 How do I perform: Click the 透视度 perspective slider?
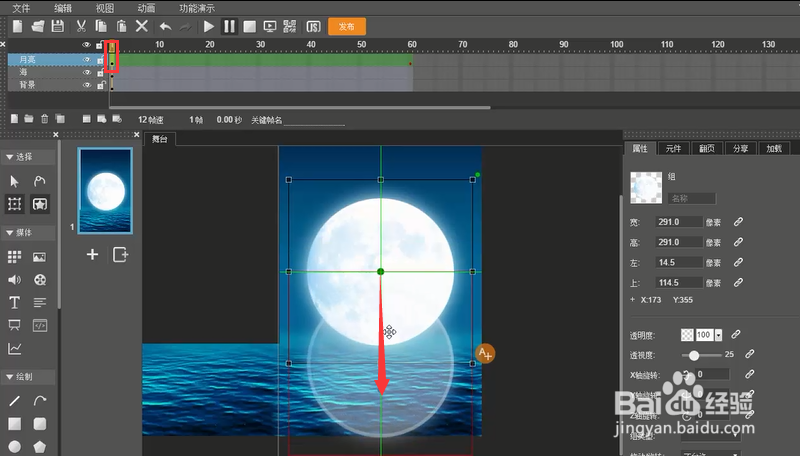pyautogui.click(x=702, y=355)
